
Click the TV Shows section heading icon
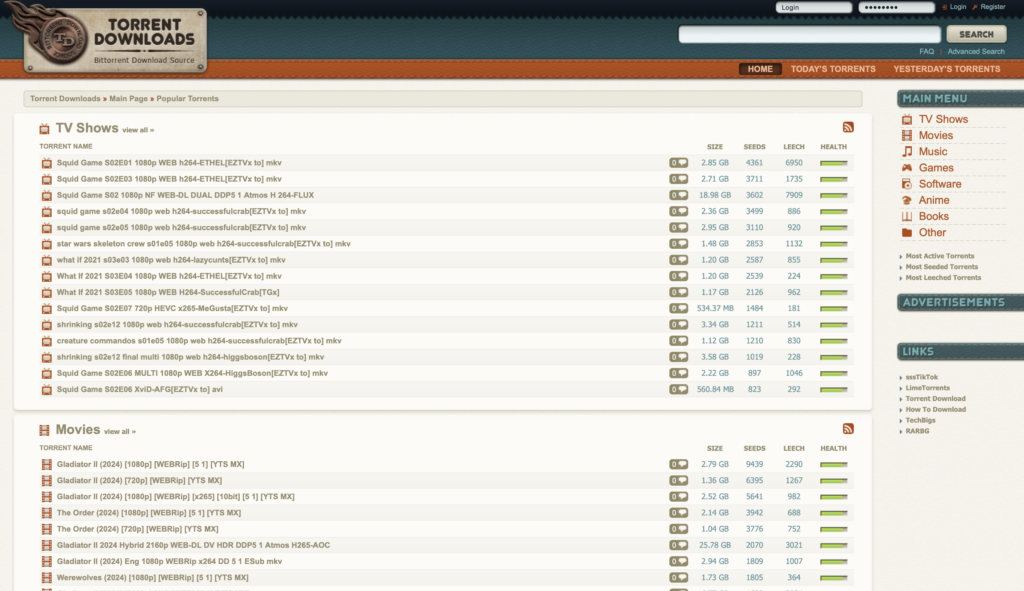(44, 129)
